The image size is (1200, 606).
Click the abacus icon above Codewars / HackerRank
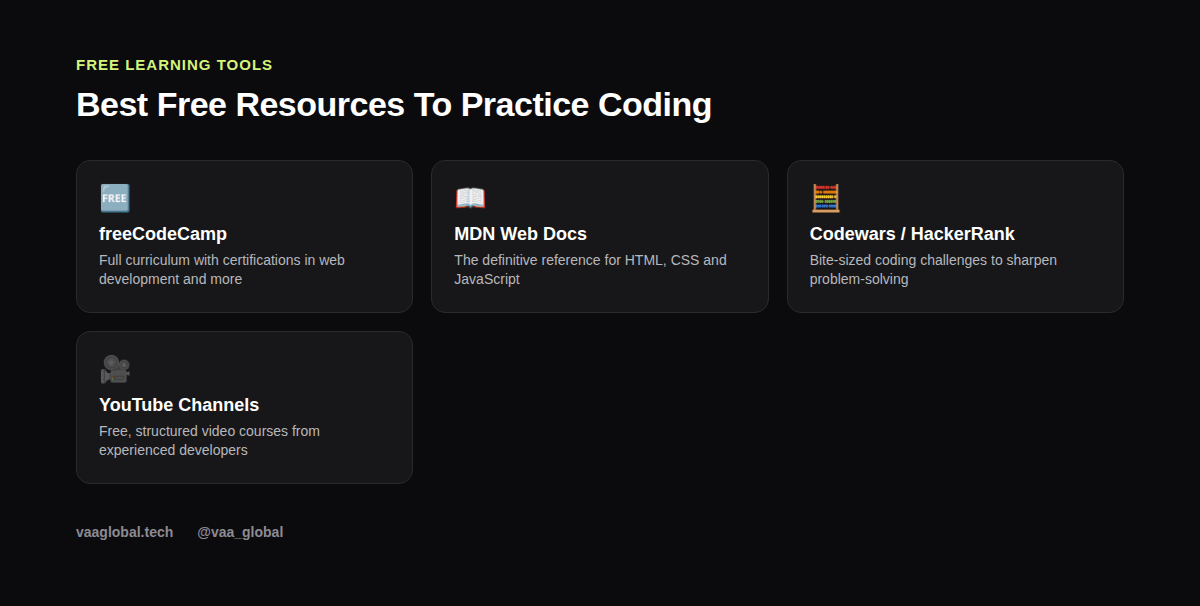[825, 198]
